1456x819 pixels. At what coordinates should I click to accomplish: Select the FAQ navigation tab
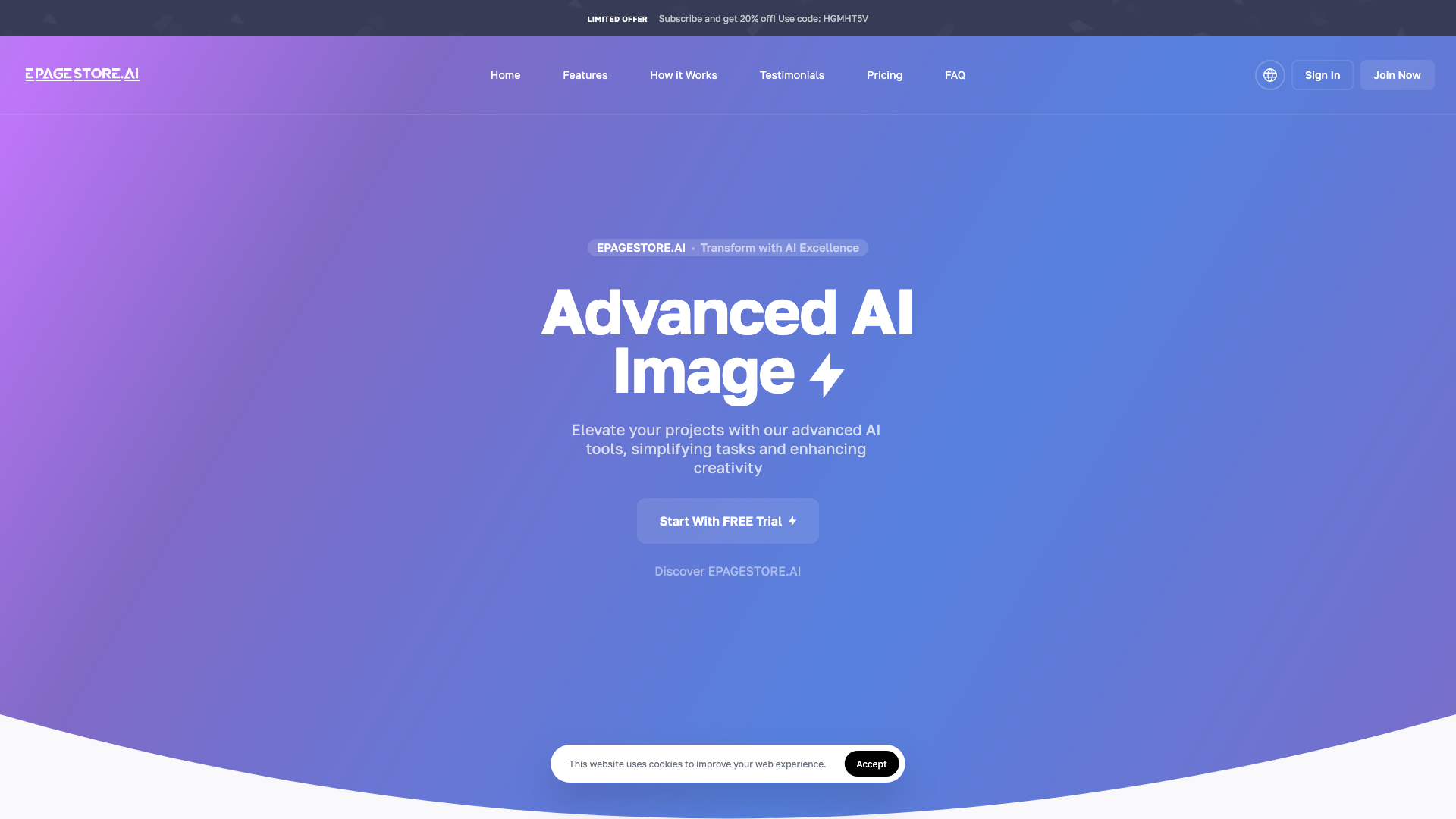pyautogui.click(x=955, y=75)
